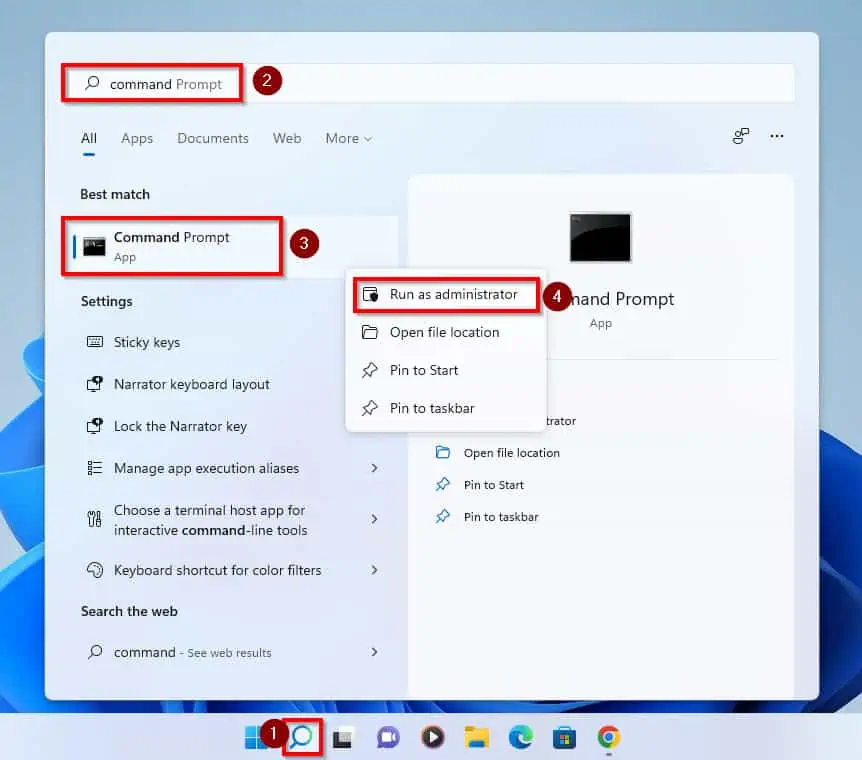Open the Windows Start button
This screenshot has width=862, height=760.
click(x=255, y=737)
